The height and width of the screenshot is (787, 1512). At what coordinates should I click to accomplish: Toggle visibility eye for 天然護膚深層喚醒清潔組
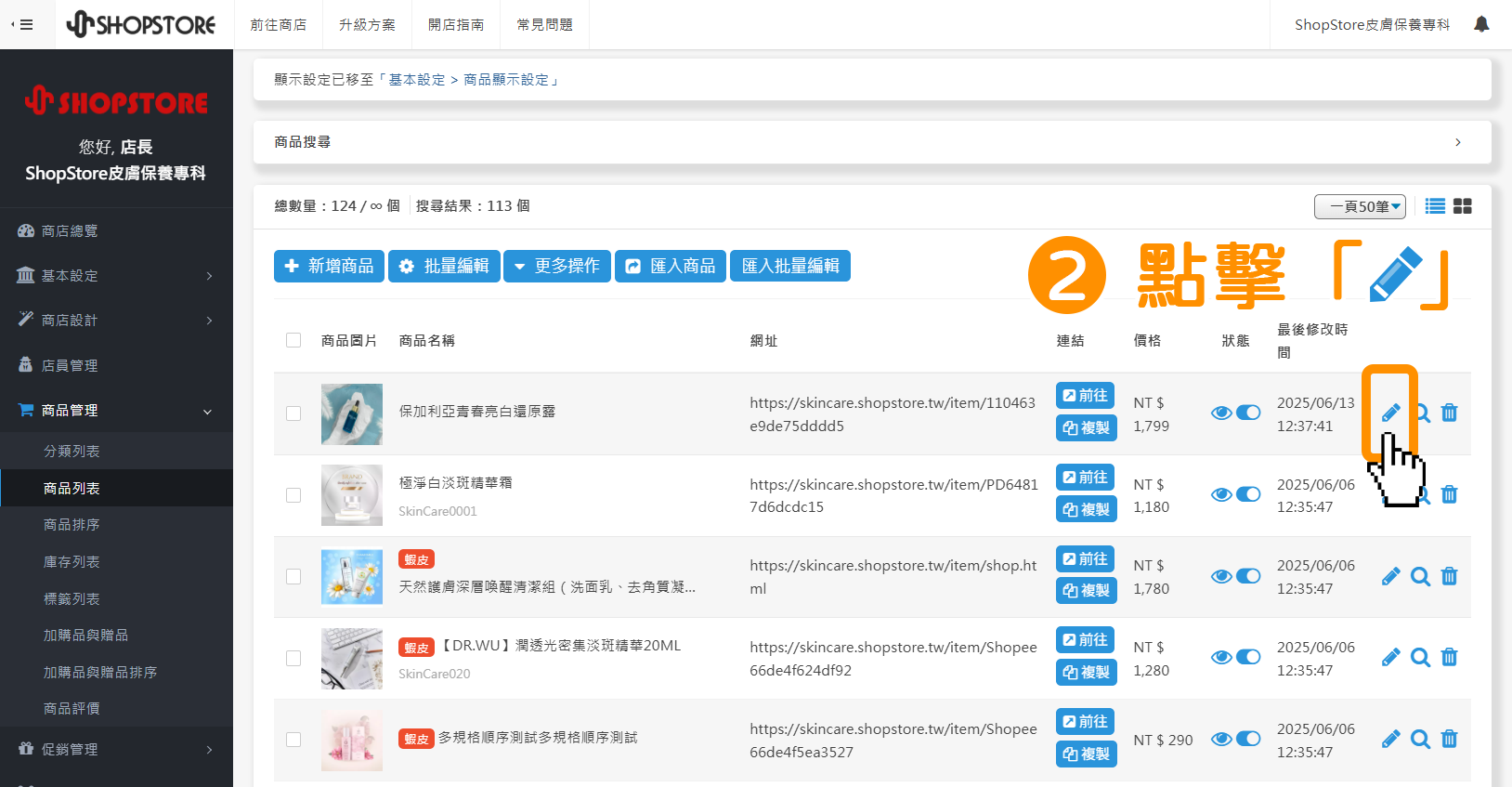[1221, 576]
